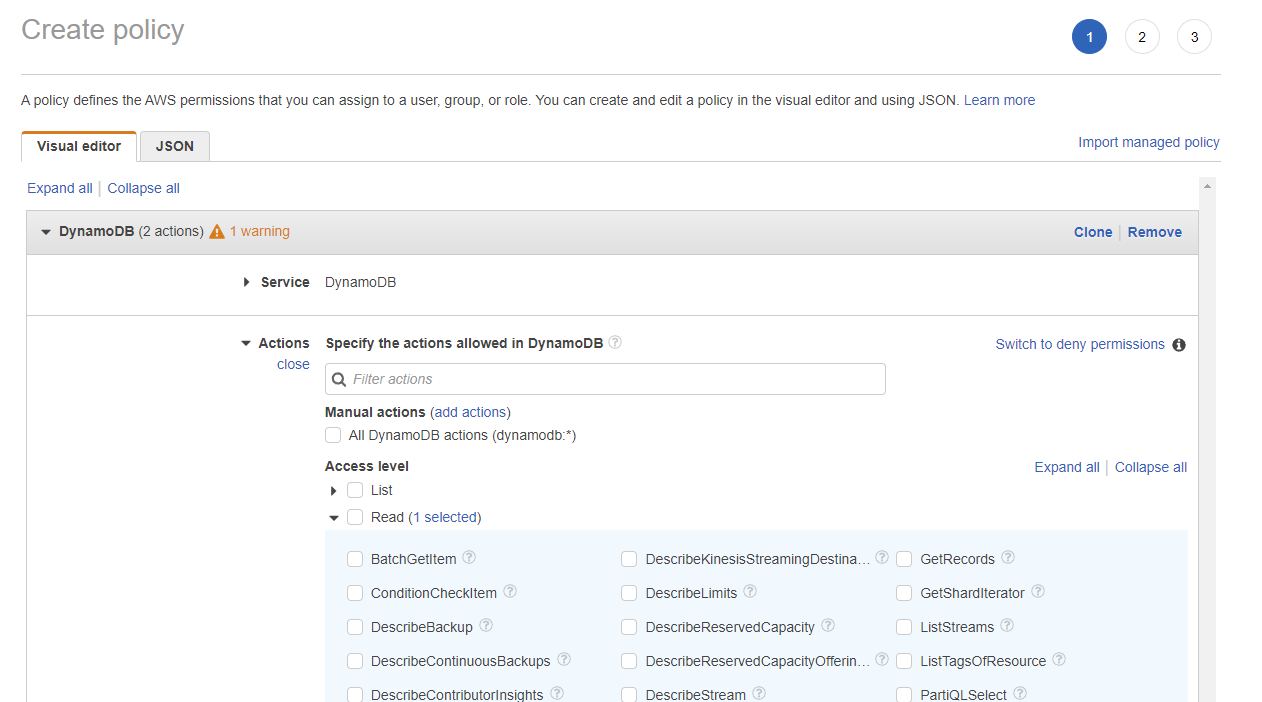Click help icon next to ListTagsOfResource
Viewport: 1262px width, 702px height.
tap(1059, 659)
